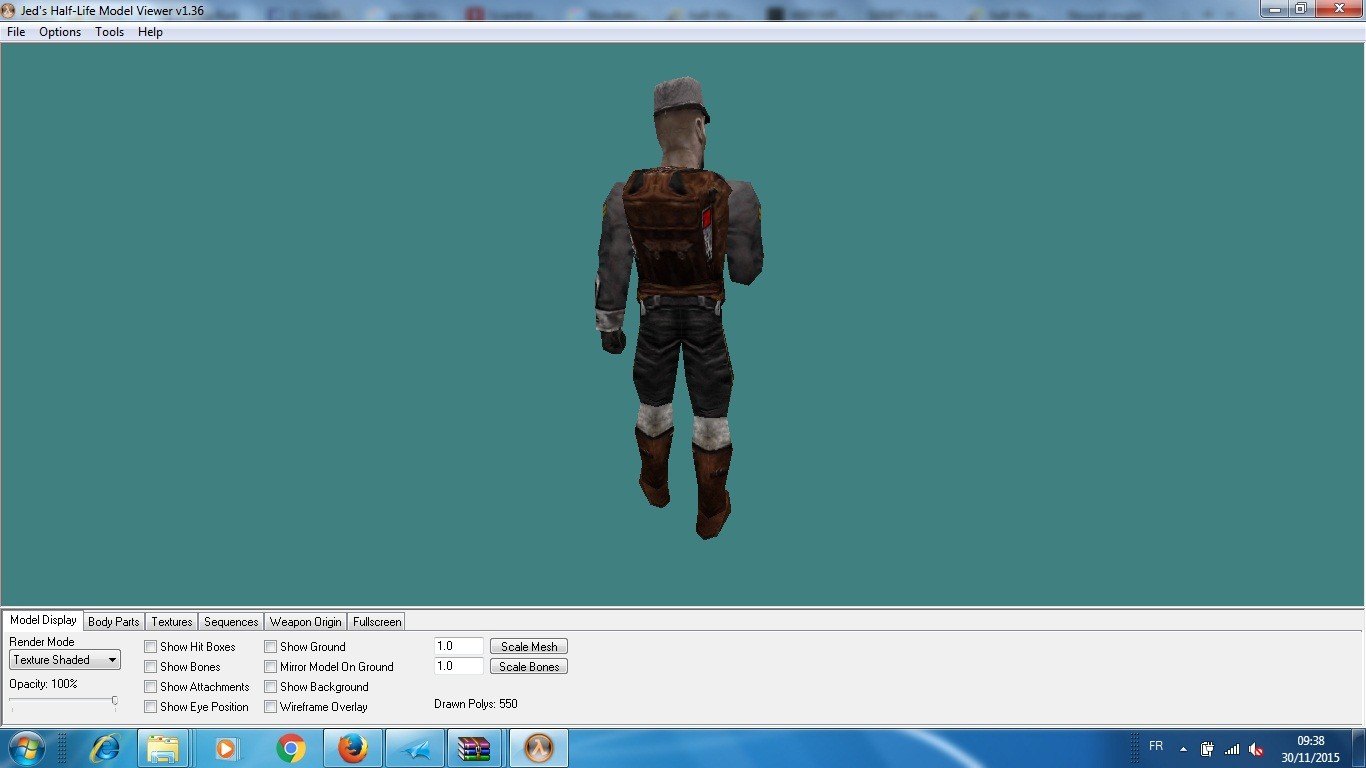Select the Half-Life Model Viewer taskbar icon
Screen dimensions: 1366x768
click(539, 748)
